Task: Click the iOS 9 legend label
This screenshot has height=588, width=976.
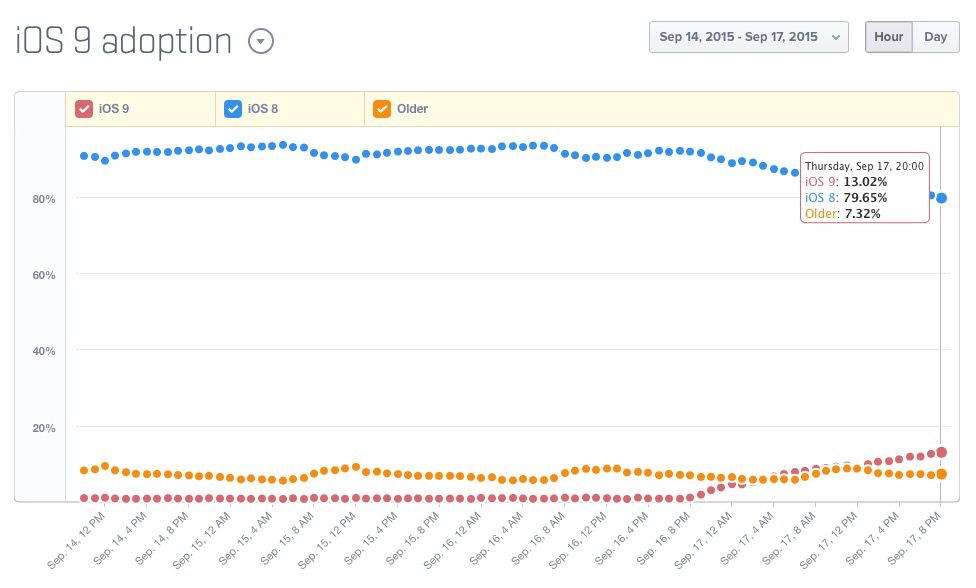Action: pyautogui.click(x=114, y=109)
